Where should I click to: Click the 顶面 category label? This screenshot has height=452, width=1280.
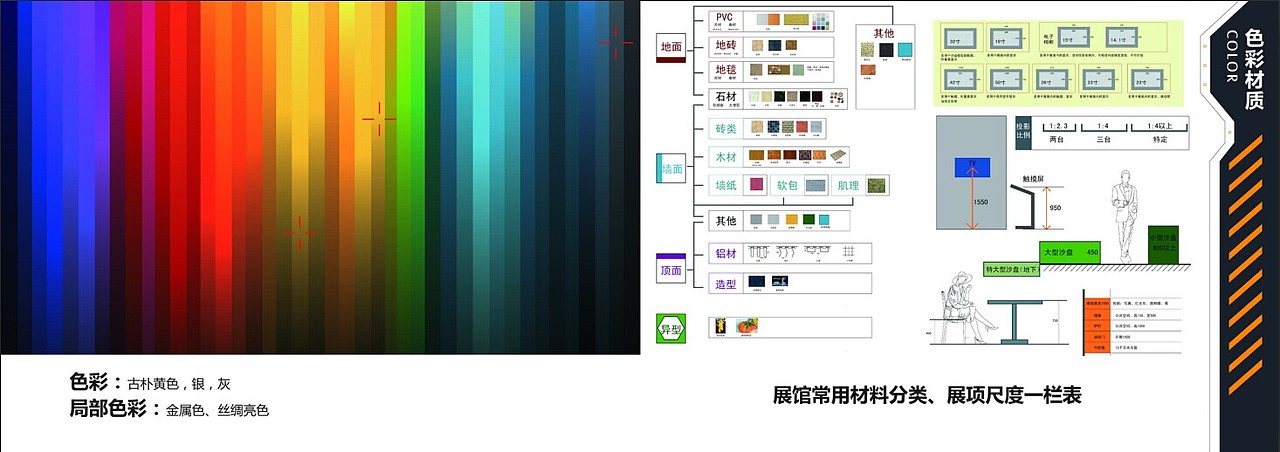[x=671, y=270]
